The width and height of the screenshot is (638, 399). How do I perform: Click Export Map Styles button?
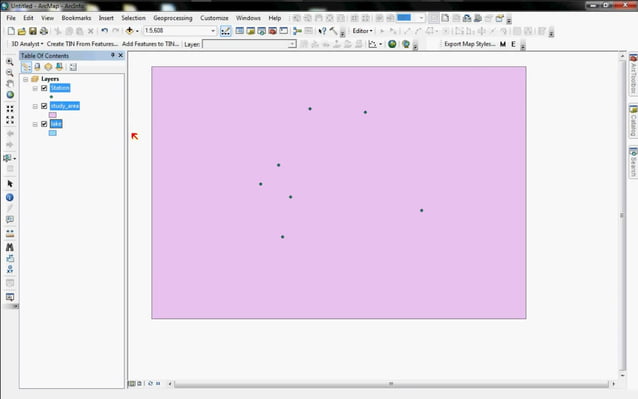click(470, 44)
